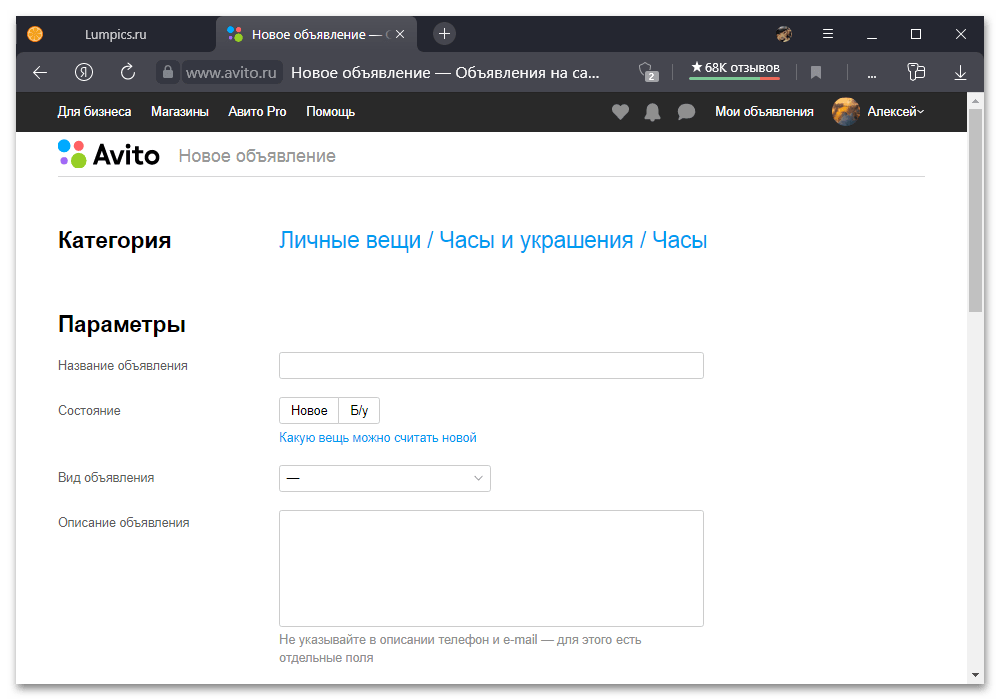Click the favorites heart icon
This screenshot has height=700, width=1000.
[620, 112]
